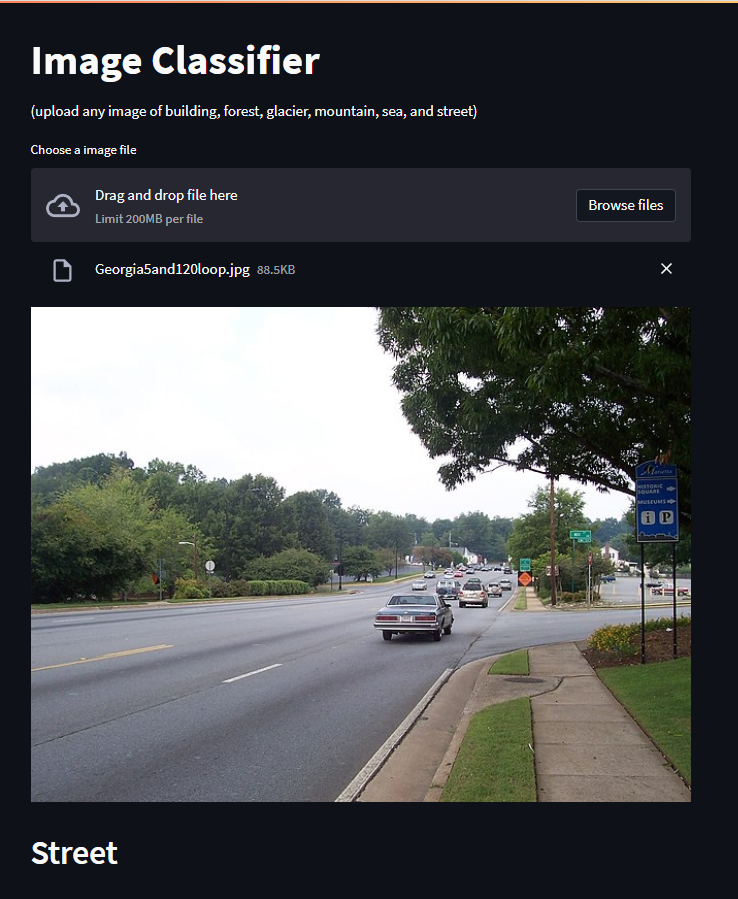Viewport: 738px width, 899px height.
Task: Open the Browse files dialog
Action: [626, 205]
